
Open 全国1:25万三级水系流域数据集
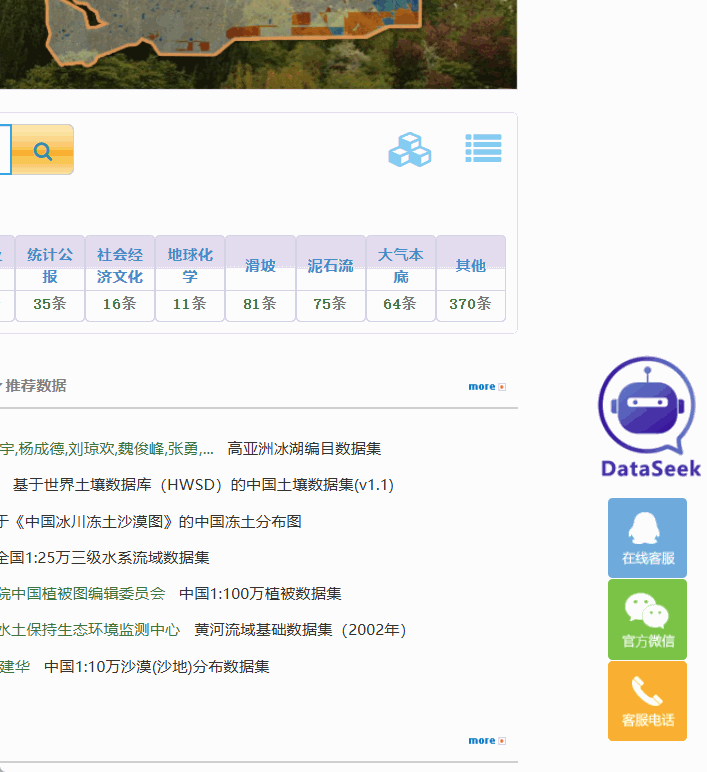click(x=104, y=558)
